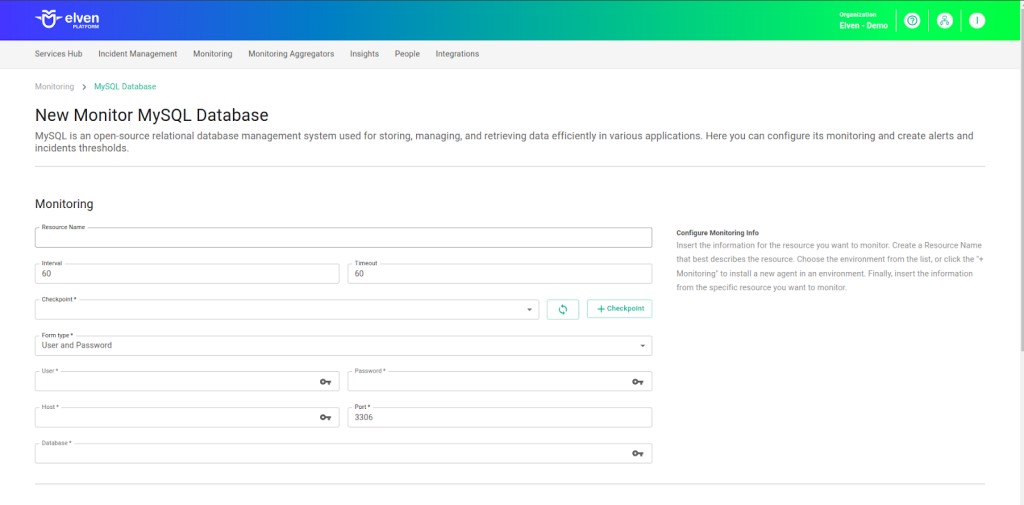Go to the Integrations menu

457,54
